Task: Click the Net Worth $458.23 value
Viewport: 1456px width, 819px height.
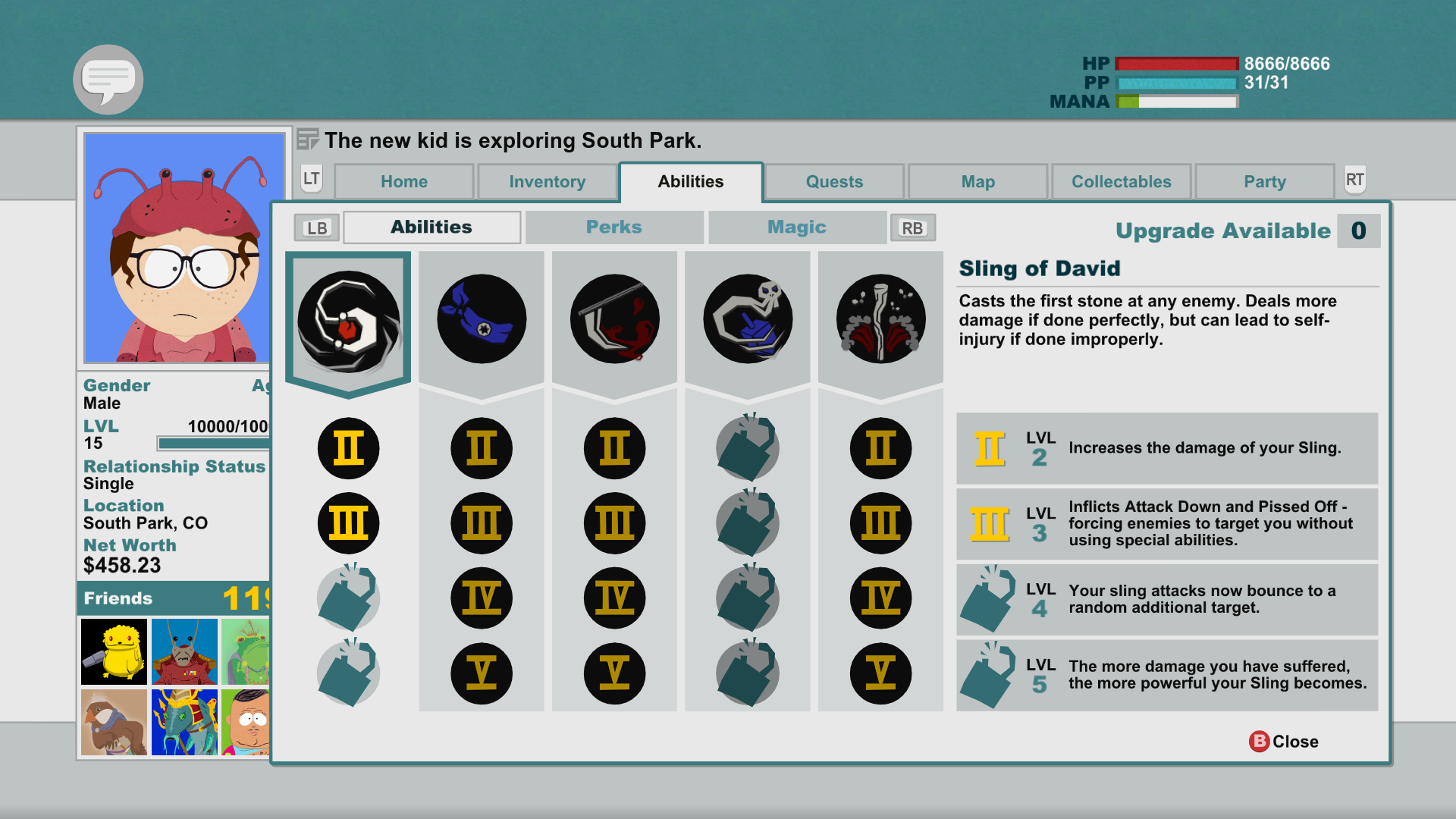Action: tap(122, 566)
